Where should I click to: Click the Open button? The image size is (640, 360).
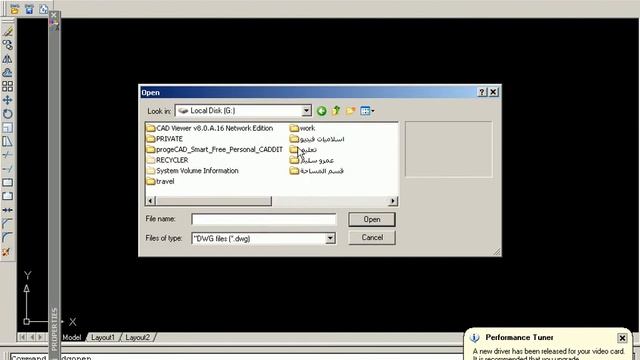pos(372,219)
